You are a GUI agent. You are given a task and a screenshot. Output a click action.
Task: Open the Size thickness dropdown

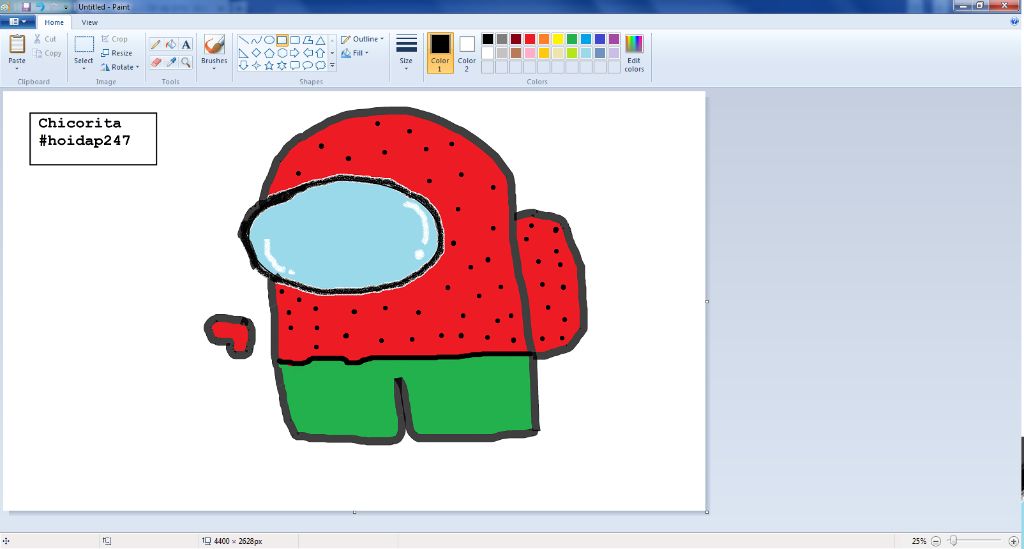[x=406, y=53]
